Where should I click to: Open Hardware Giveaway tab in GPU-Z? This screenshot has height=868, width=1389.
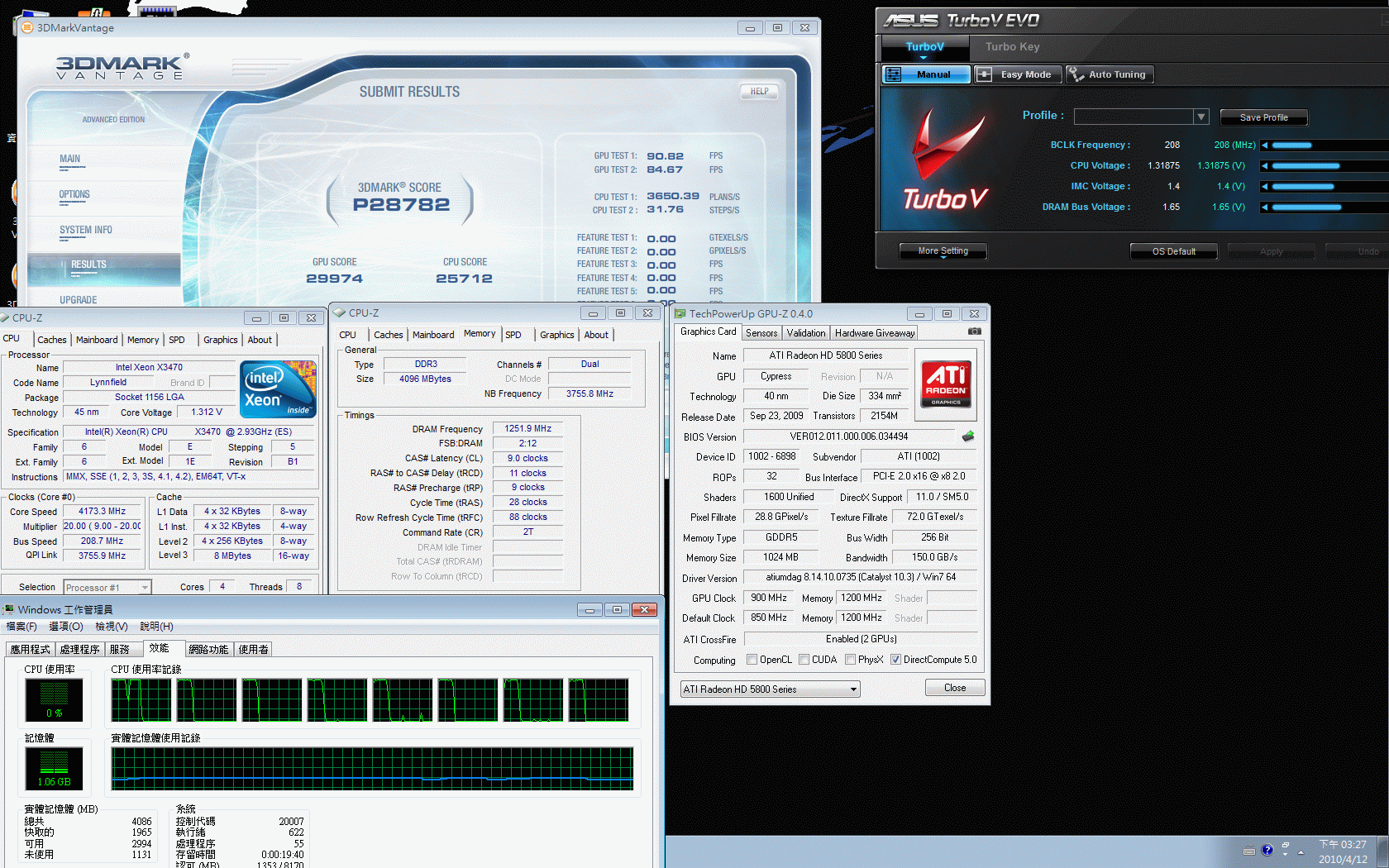click(875, 333)
